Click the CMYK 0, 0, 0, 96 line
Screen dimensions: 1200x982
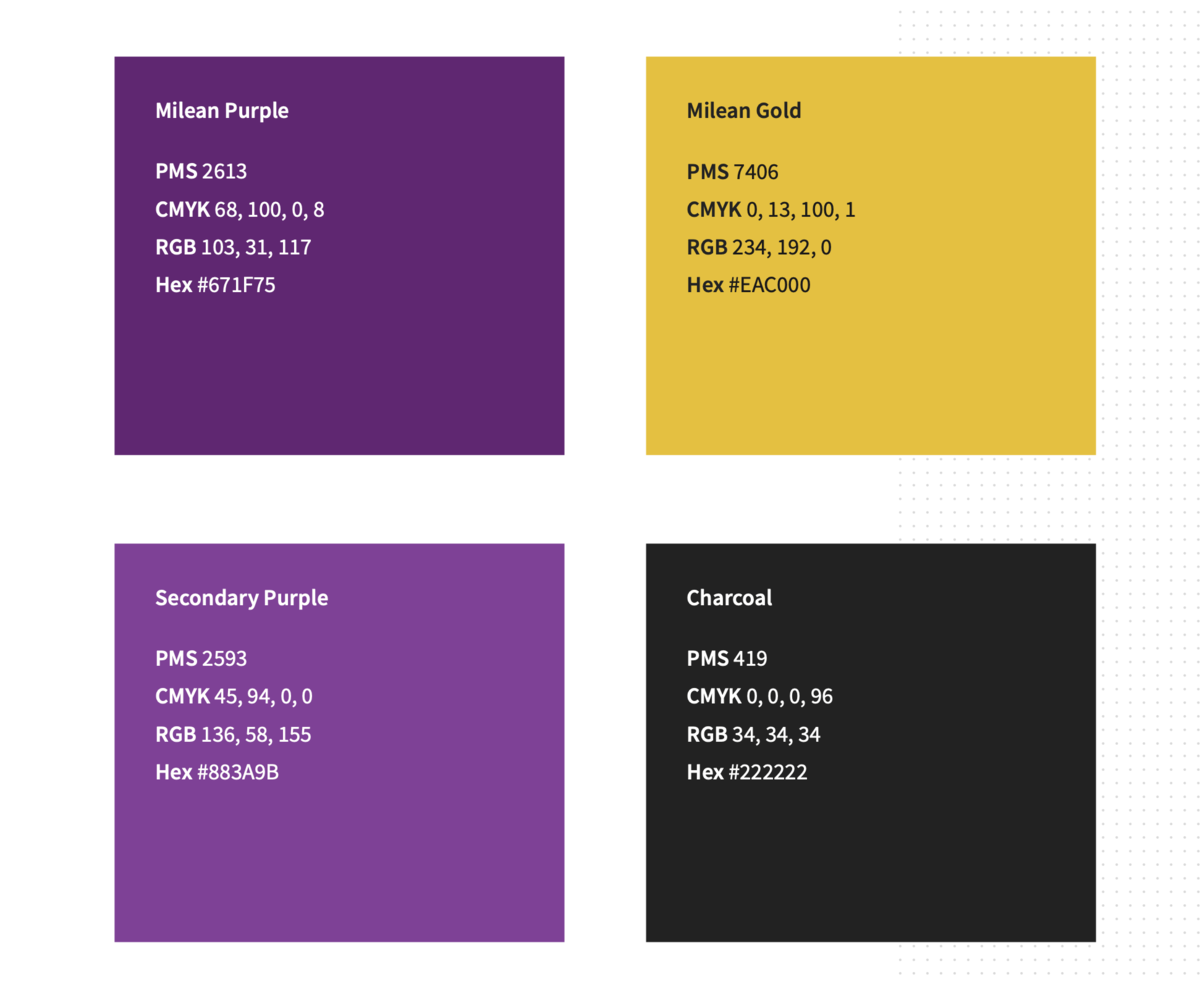(760, 696)
